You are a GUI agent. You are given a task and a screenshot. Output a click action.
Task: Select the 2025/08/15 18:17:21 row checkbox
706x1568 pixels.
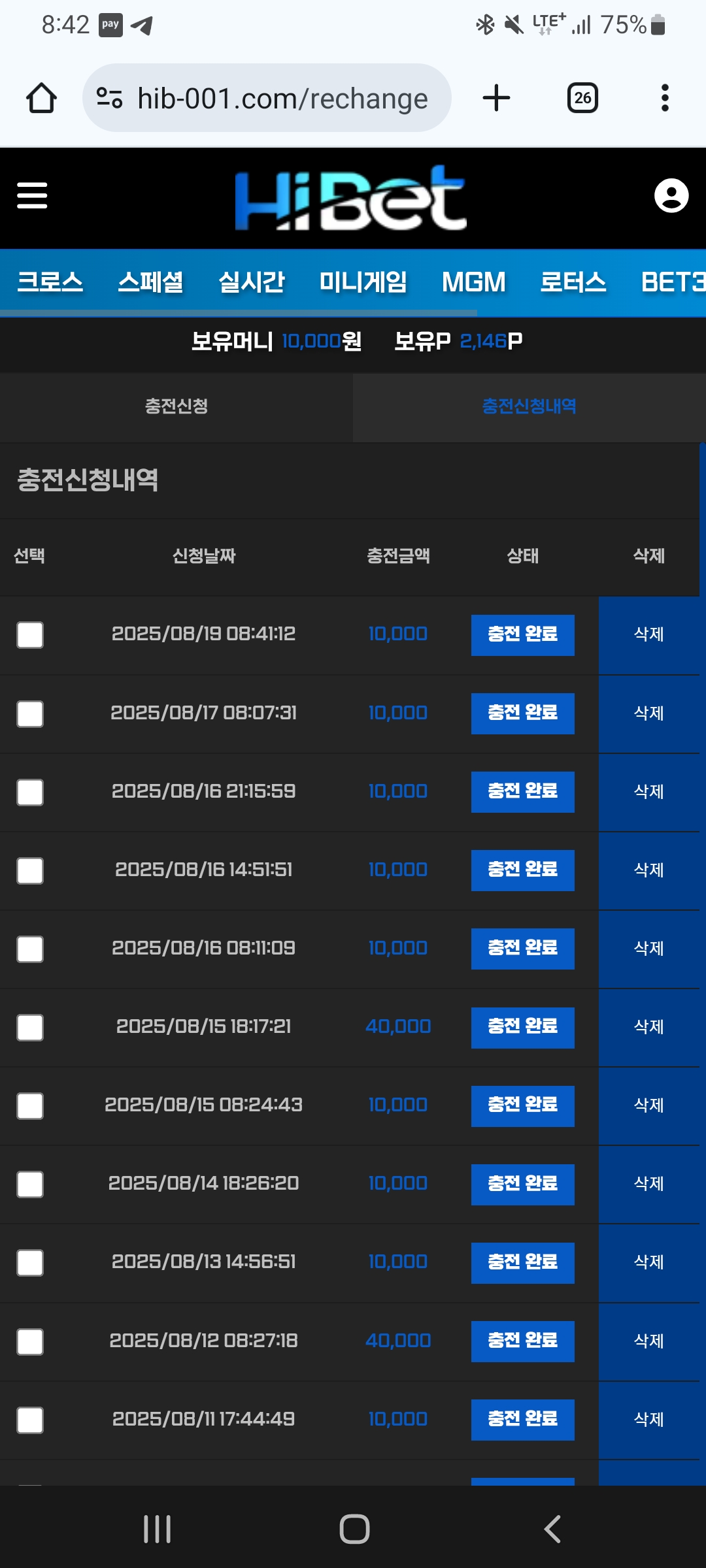coord(30,1027)
